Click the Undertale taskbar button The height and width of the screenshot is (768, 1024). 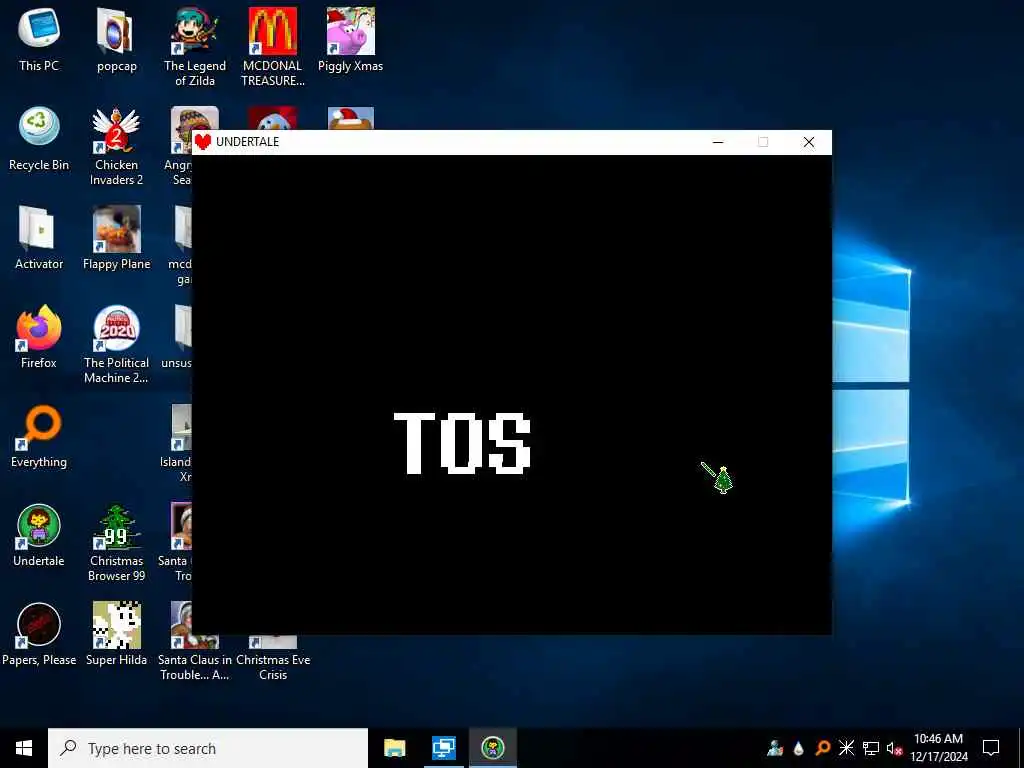(x=493, y=748)
